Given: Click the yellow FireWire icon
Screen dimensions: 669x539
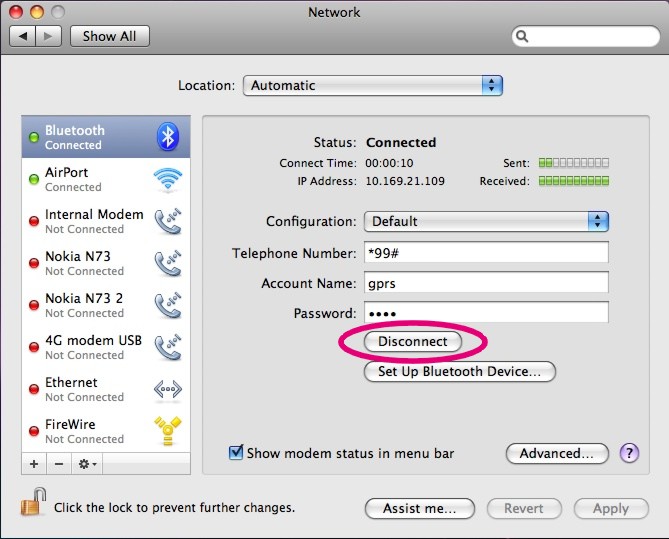Looking at the screenshot, I should (168, 431).
